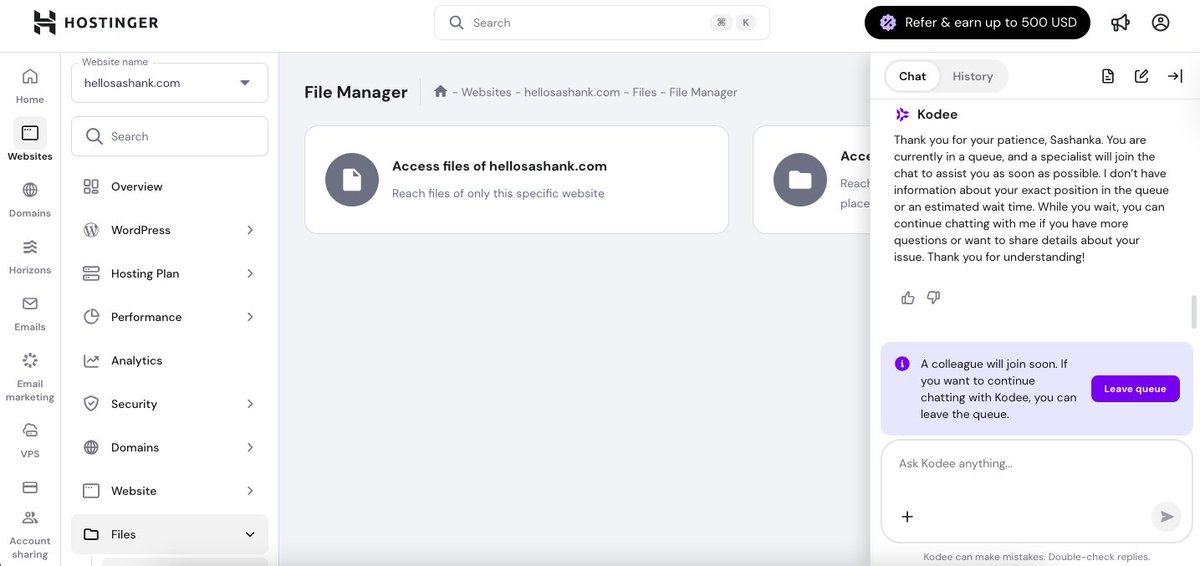Open the announcements megaphone icon
Viewport: 1200px width, 566px height.
pyautogui.click(x=1120, y=22)
